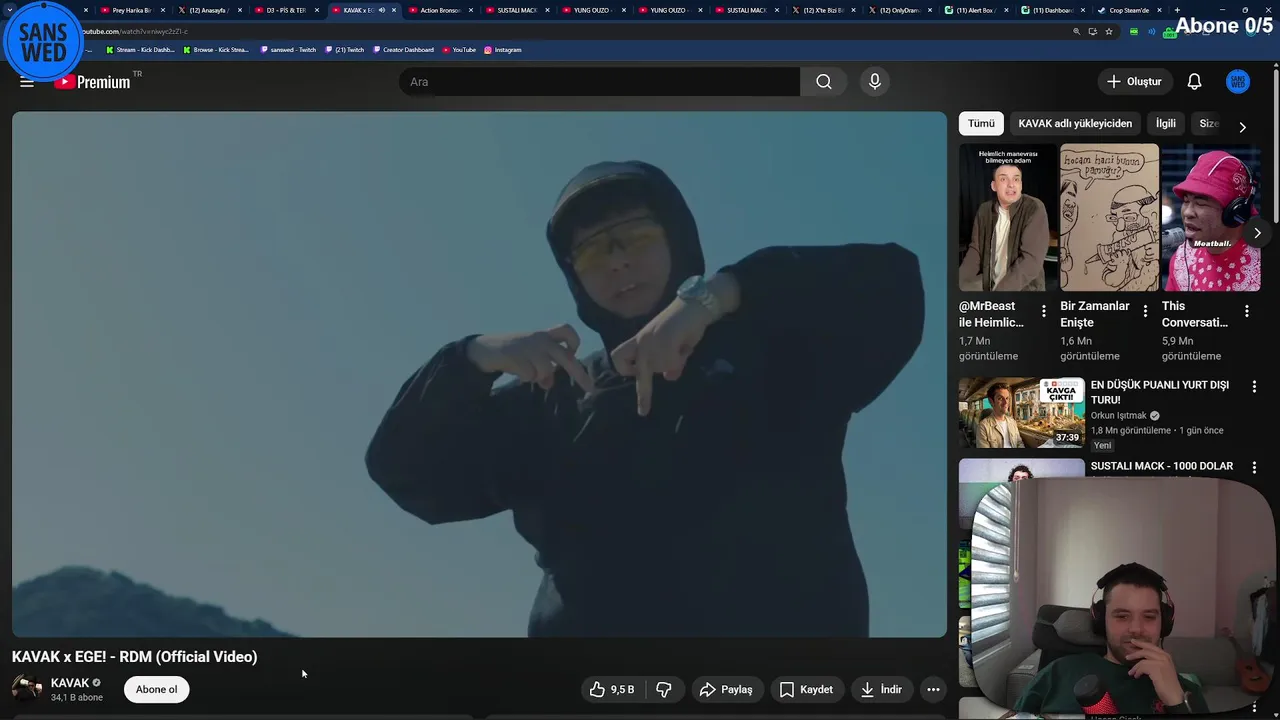Image resolution: width=1280 pixels, height=720 pixels.
Task: Open MrBeast Heimlich short thumbnail
Action: [x=1008, y=217]
